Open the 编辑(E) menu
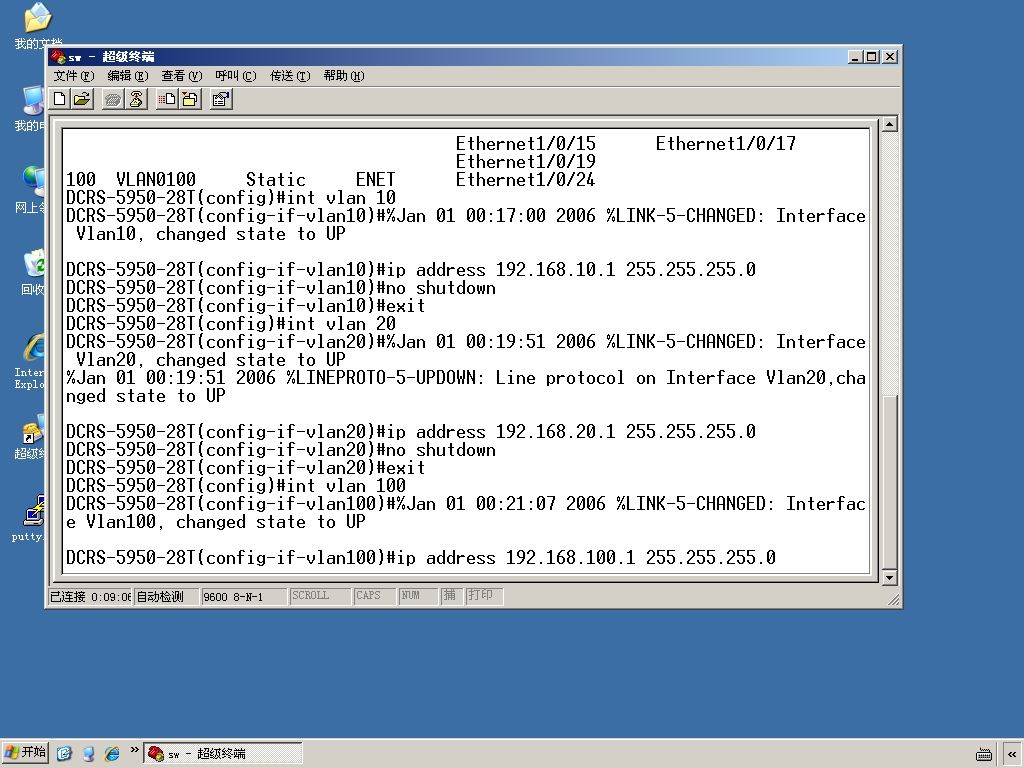Screen dimensions: 1024x768 pyautogui.click(x=128, y=76)
